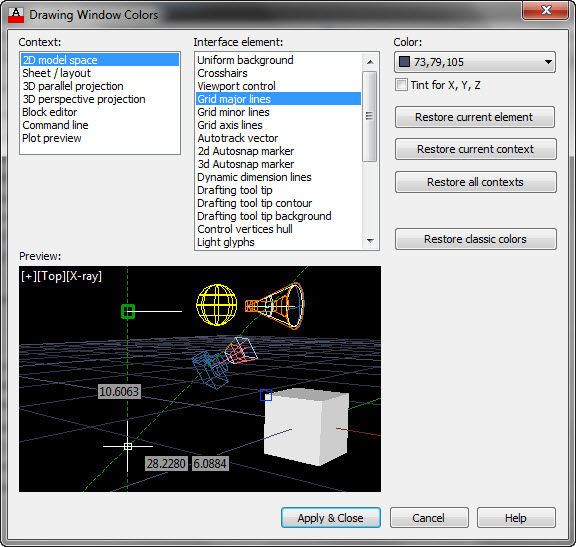This screenshot has height=547, width=576.
Task: Open the Color dropdown arrow
Action: pos(548,62)
